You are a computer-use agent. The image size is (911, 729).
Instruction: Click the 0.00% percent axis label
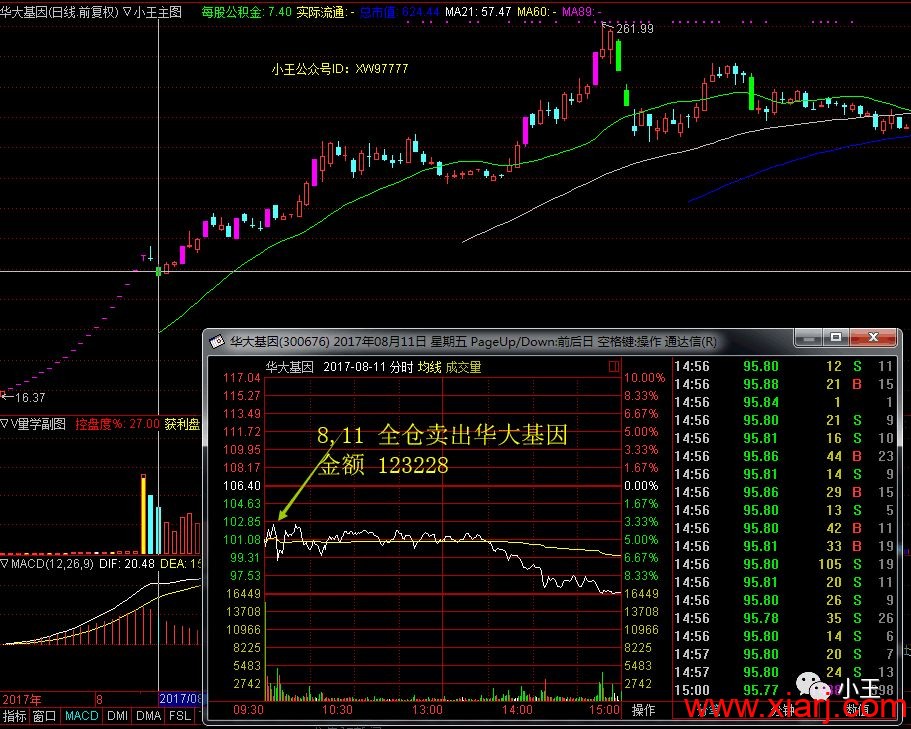[641, 486]
